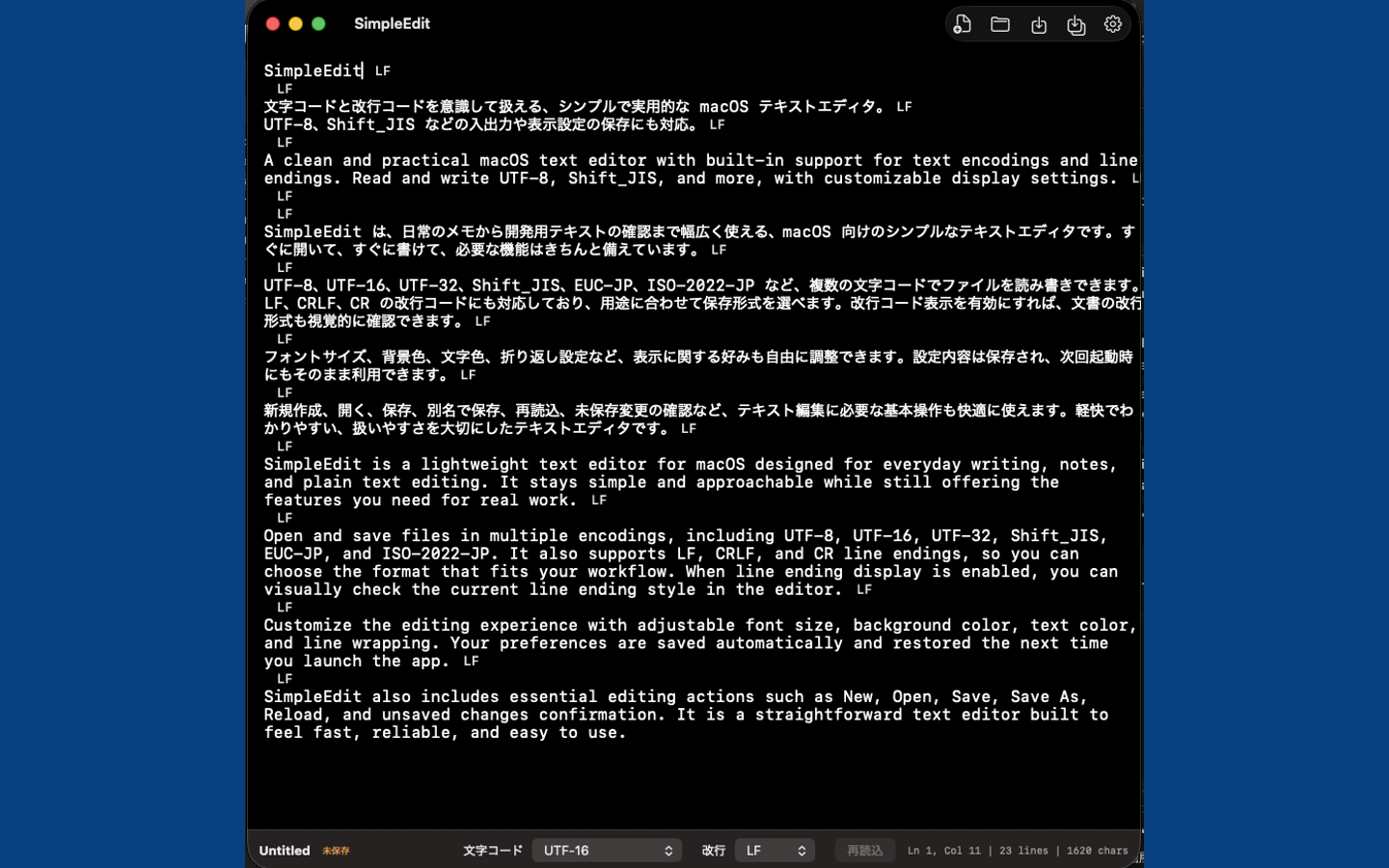
Task: Use the Save As icon in the toolbar
Action: tap(1076, 24)
